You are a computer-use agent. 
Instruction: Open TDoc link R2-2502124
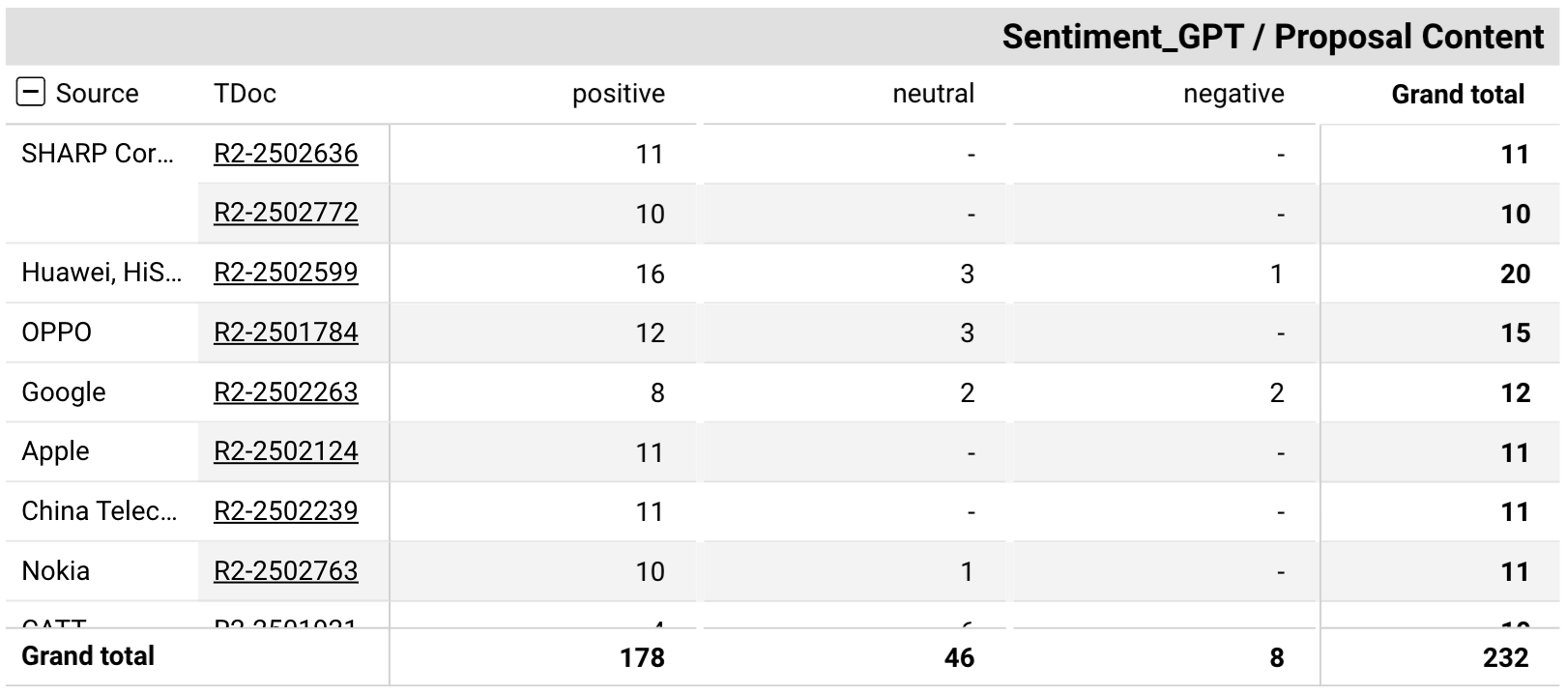click(285, 451)
